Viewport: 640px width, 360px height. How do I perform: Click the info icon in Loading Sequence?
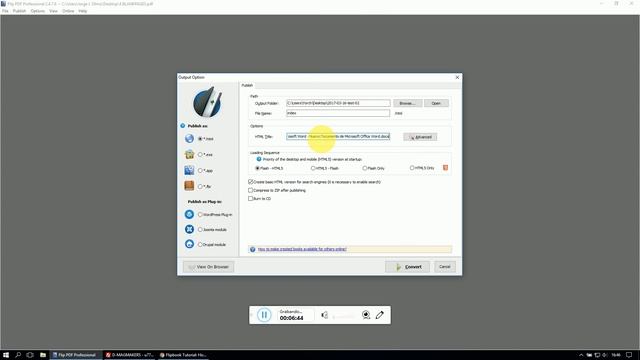tap(259, 159)
